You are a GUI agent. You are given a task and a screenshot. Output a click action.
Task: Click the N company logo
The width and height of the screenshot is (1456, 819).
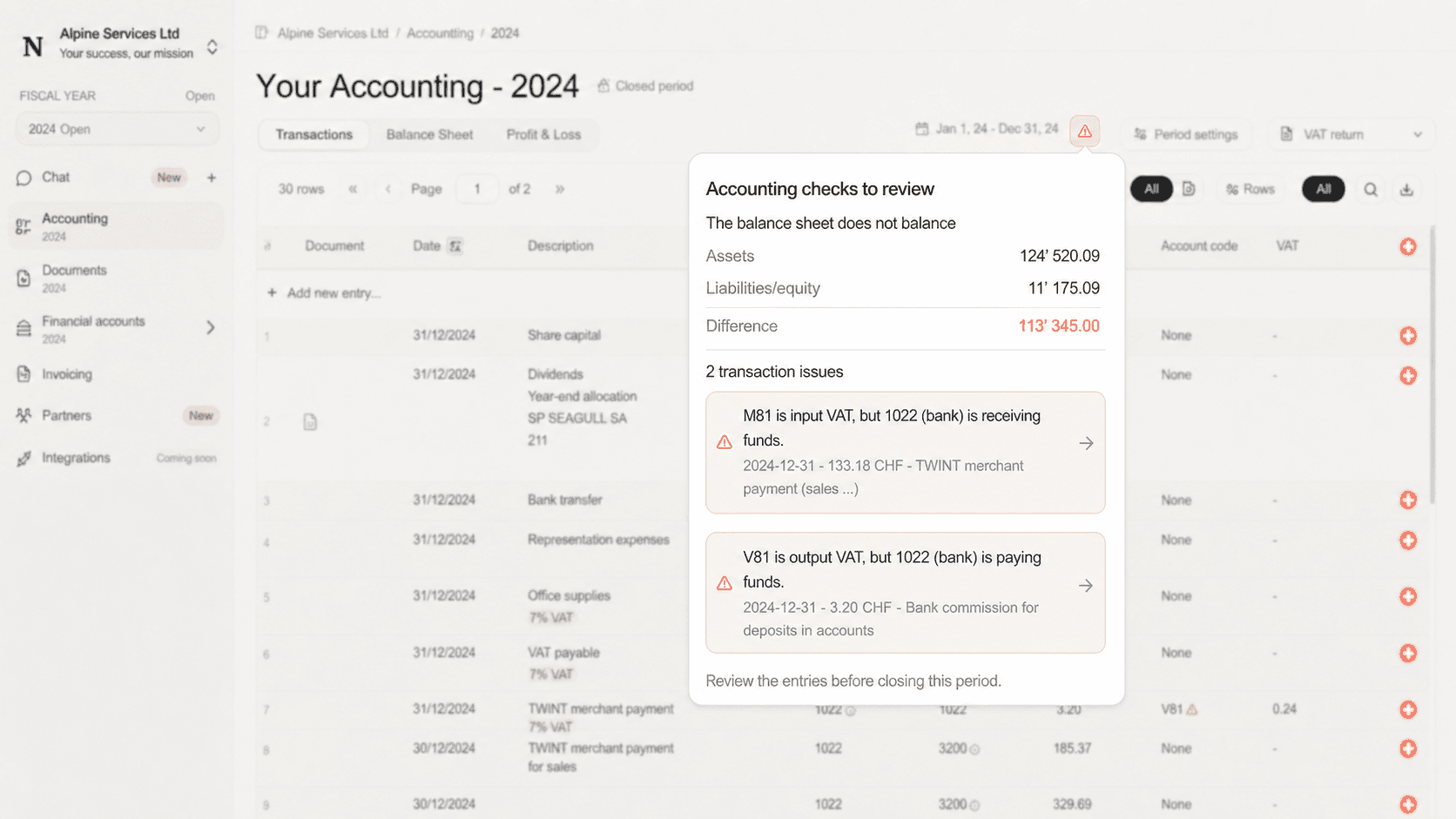(33, 46)
